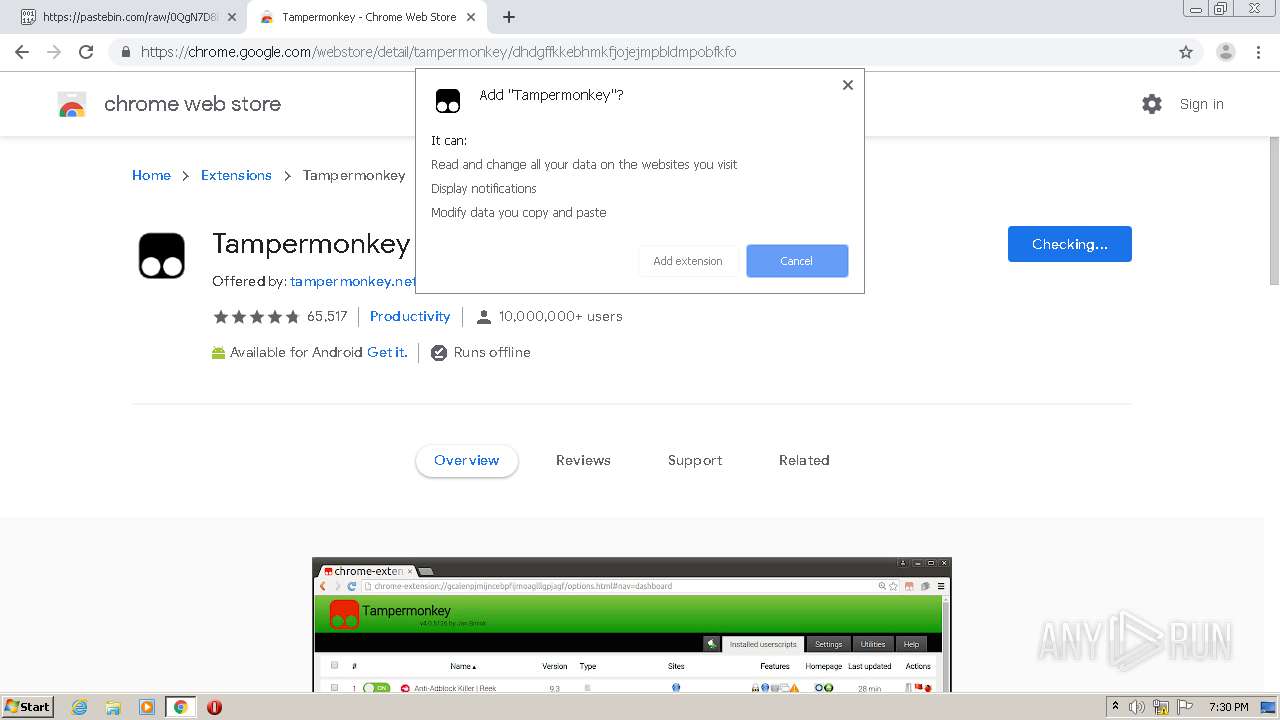Open the 65,517 ratings count
This screenshot has height=720, width=1280.
click(x=327, y=316)
